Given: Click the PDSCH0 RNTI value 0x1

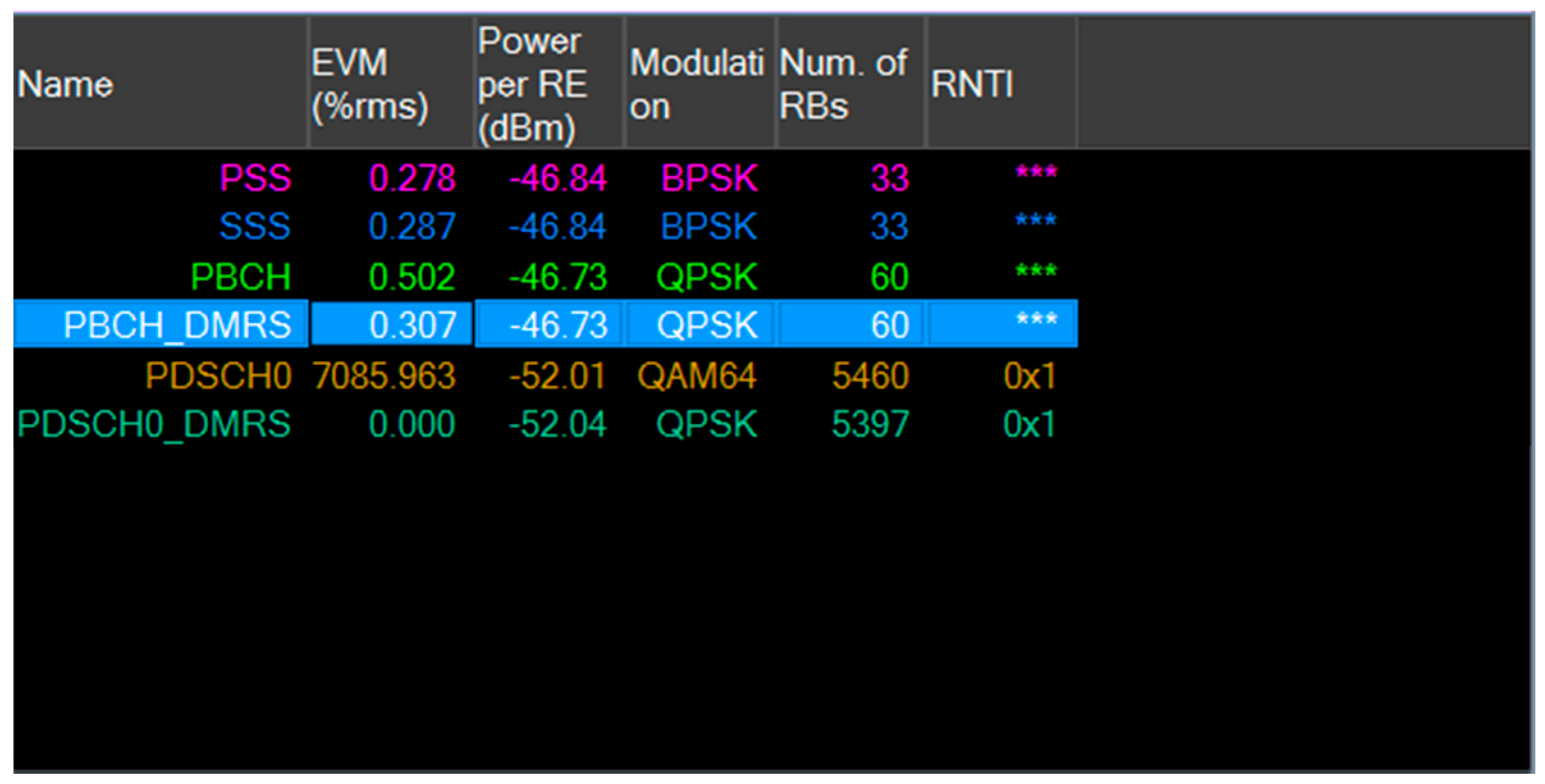Looking at the screenshot, I should tap(1029, 375).
